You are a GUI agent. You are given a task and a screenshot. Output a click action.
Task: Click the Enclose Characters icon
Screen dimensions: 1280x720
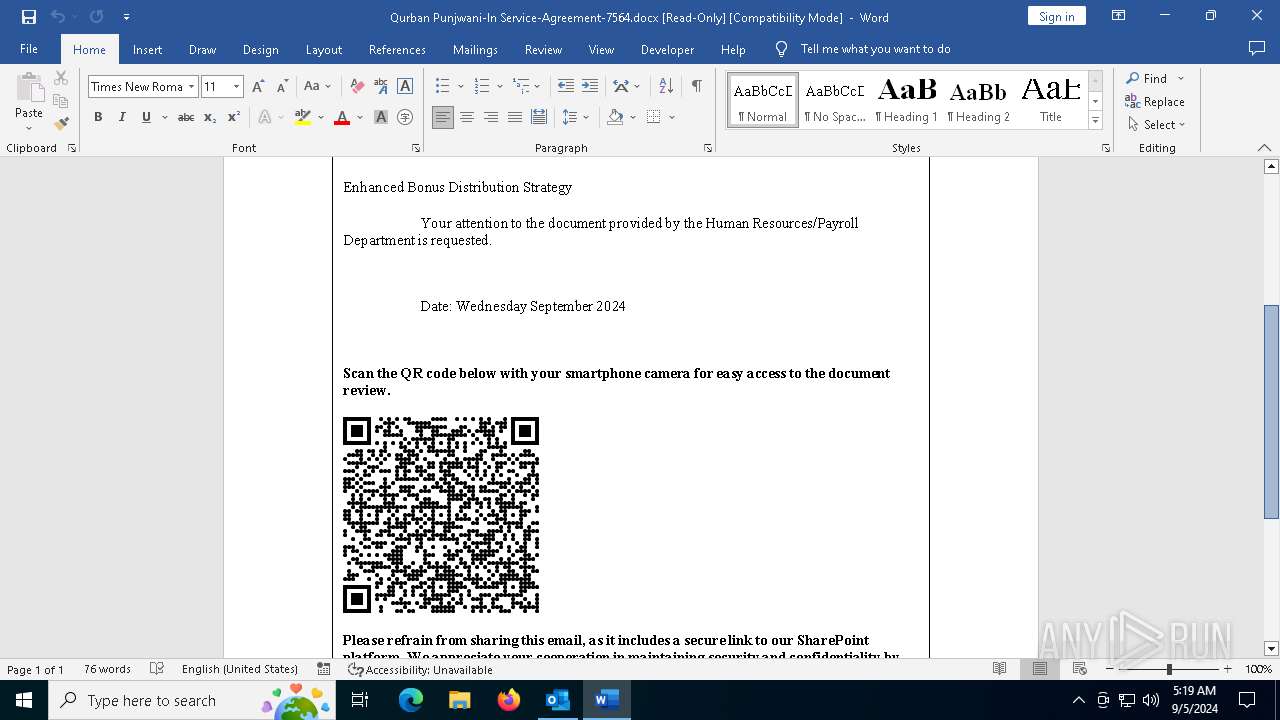pyautogui.click(x=405, y=117)
